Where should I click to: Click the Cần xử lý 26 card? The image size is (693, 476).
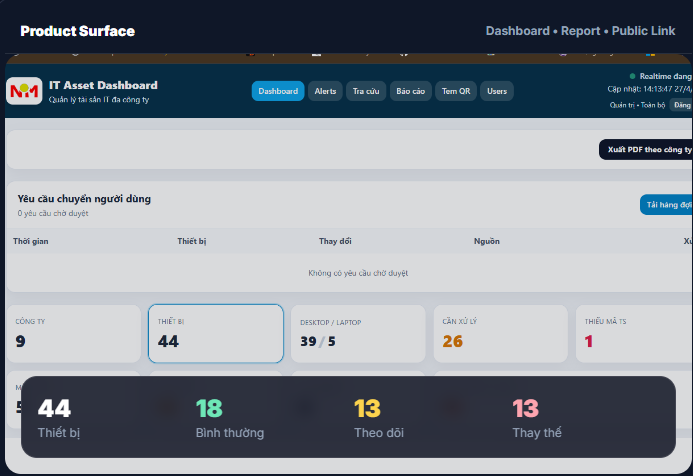click(x=500, y=333)
